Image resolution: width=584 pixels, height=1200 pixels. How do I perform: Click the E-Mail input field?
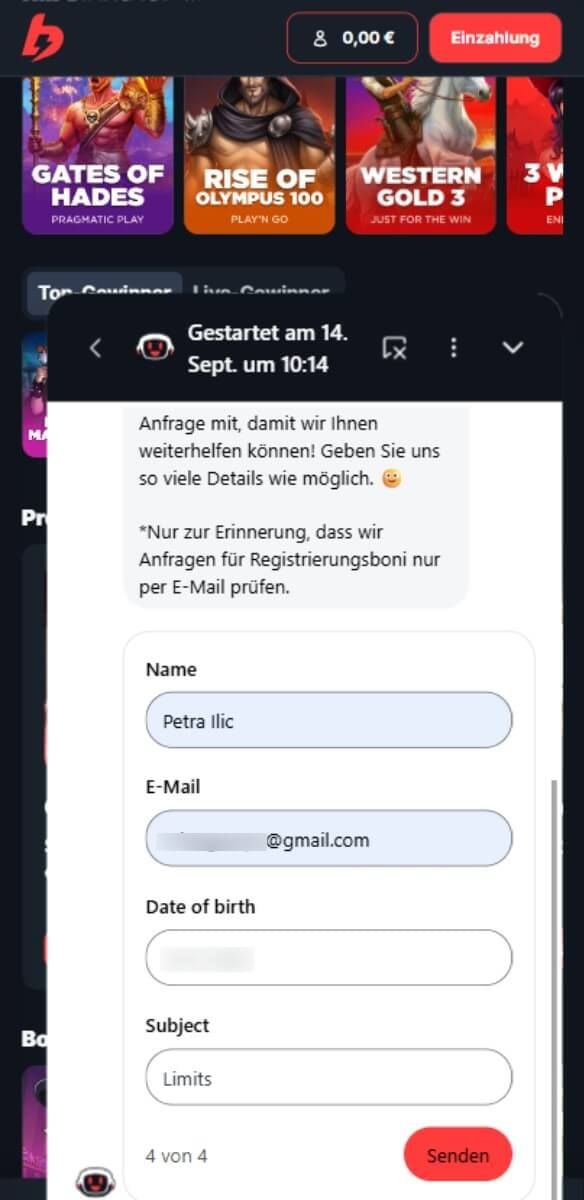(329, 838)
